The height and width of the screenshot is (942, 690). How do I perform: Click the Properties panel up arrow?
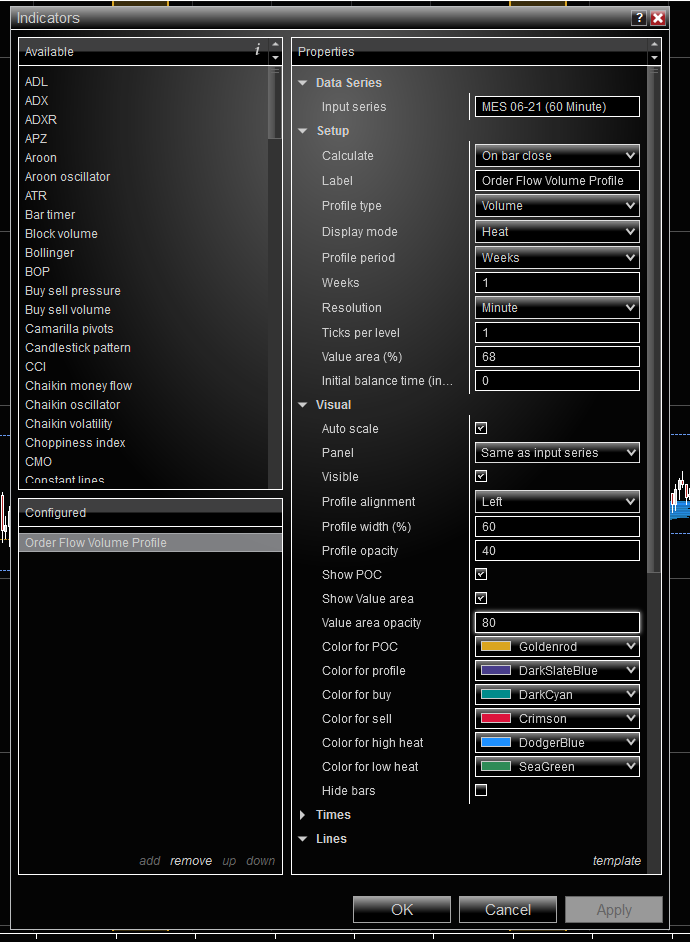tap(654, 44)
